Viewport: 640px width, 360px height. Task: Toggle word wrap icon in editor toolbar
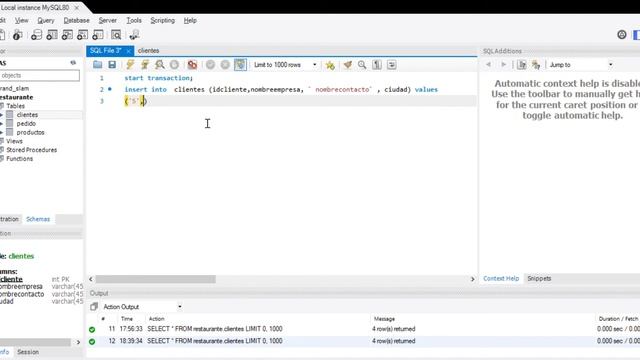391,64
